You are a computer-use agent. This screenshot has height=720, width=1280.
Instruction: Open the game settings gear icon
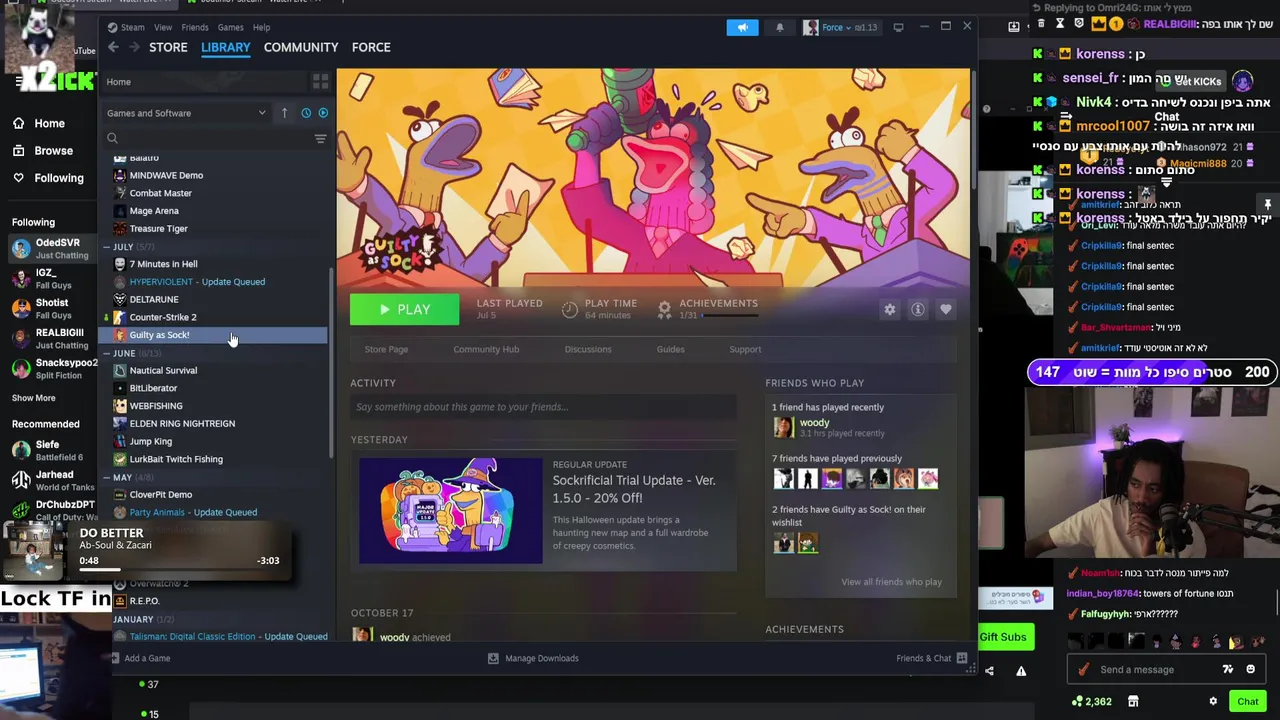(889, 309)
